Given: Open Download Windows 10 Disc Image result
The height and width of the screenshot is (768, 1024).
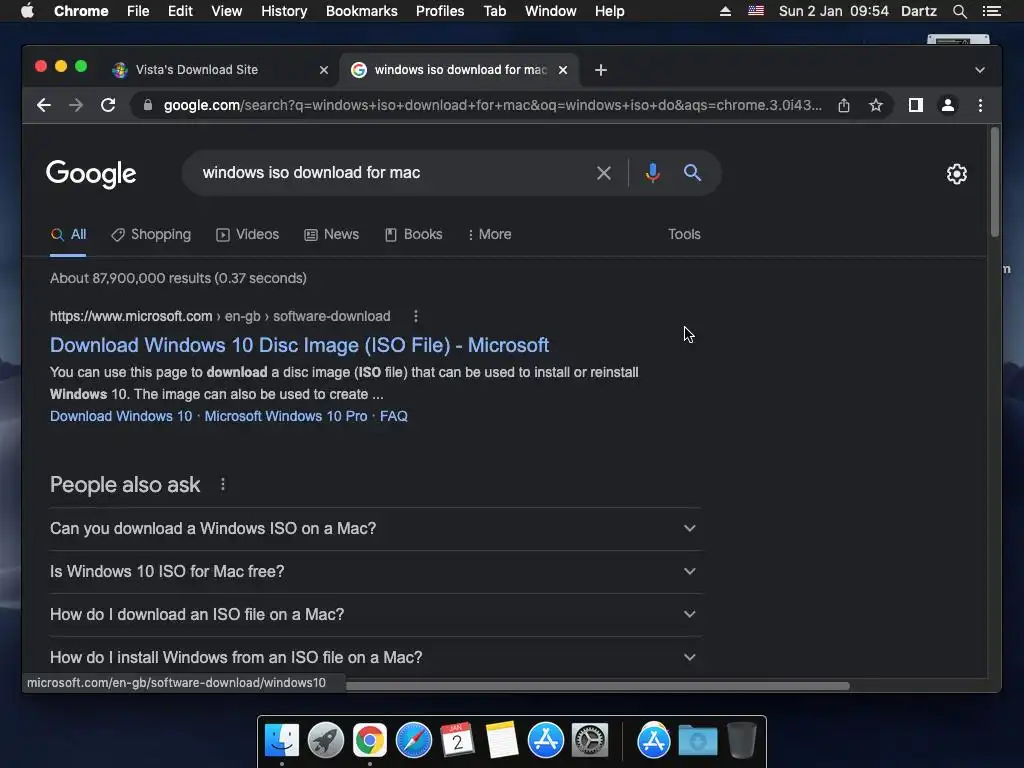Looking at the screenshot, I should click(299, 345).
